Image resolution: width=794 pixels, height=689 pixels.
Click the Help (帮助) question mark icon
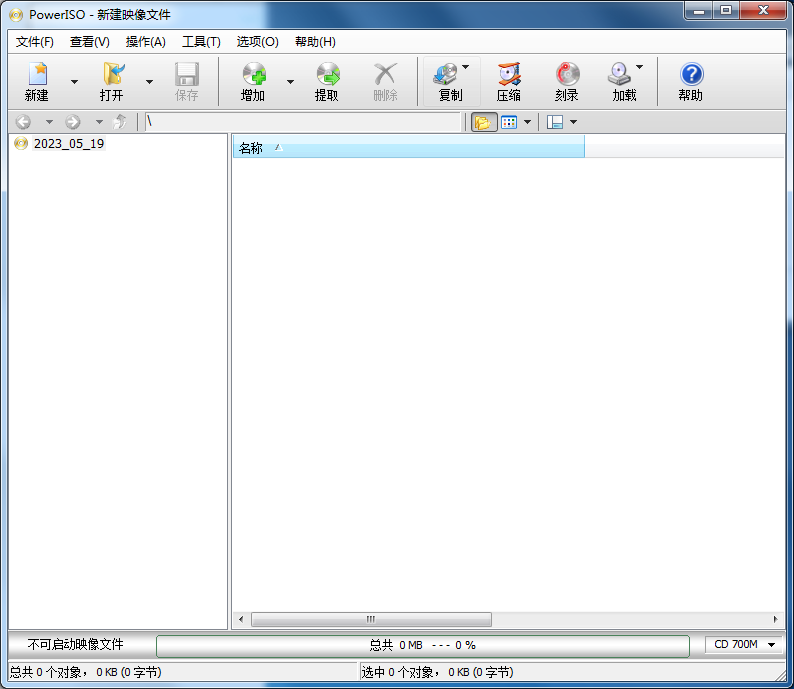[691, 74]
